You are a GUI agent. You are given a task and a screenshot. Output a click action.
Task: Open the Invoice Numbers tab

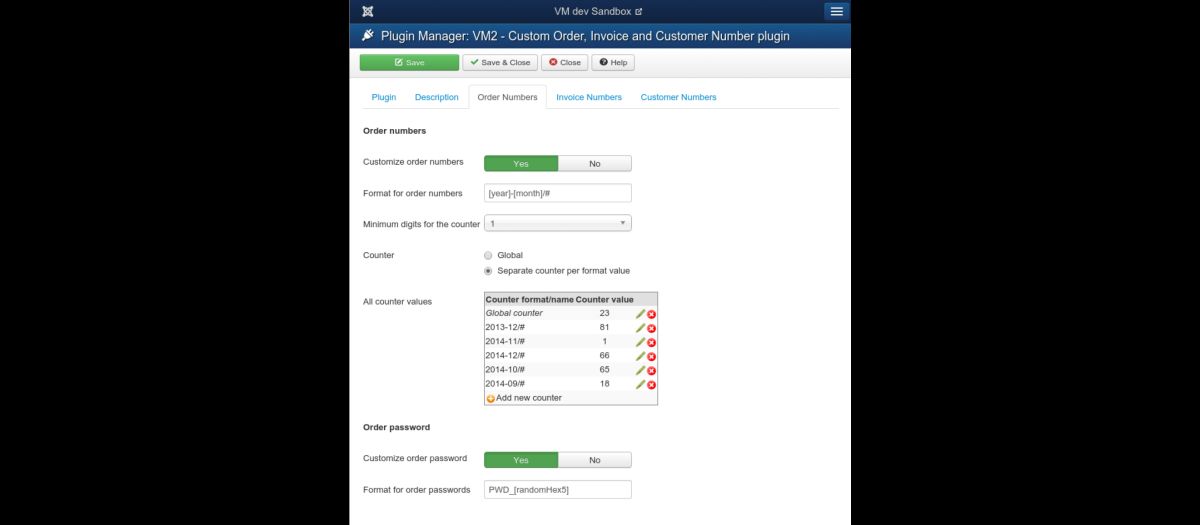click(x=589, y=97)
